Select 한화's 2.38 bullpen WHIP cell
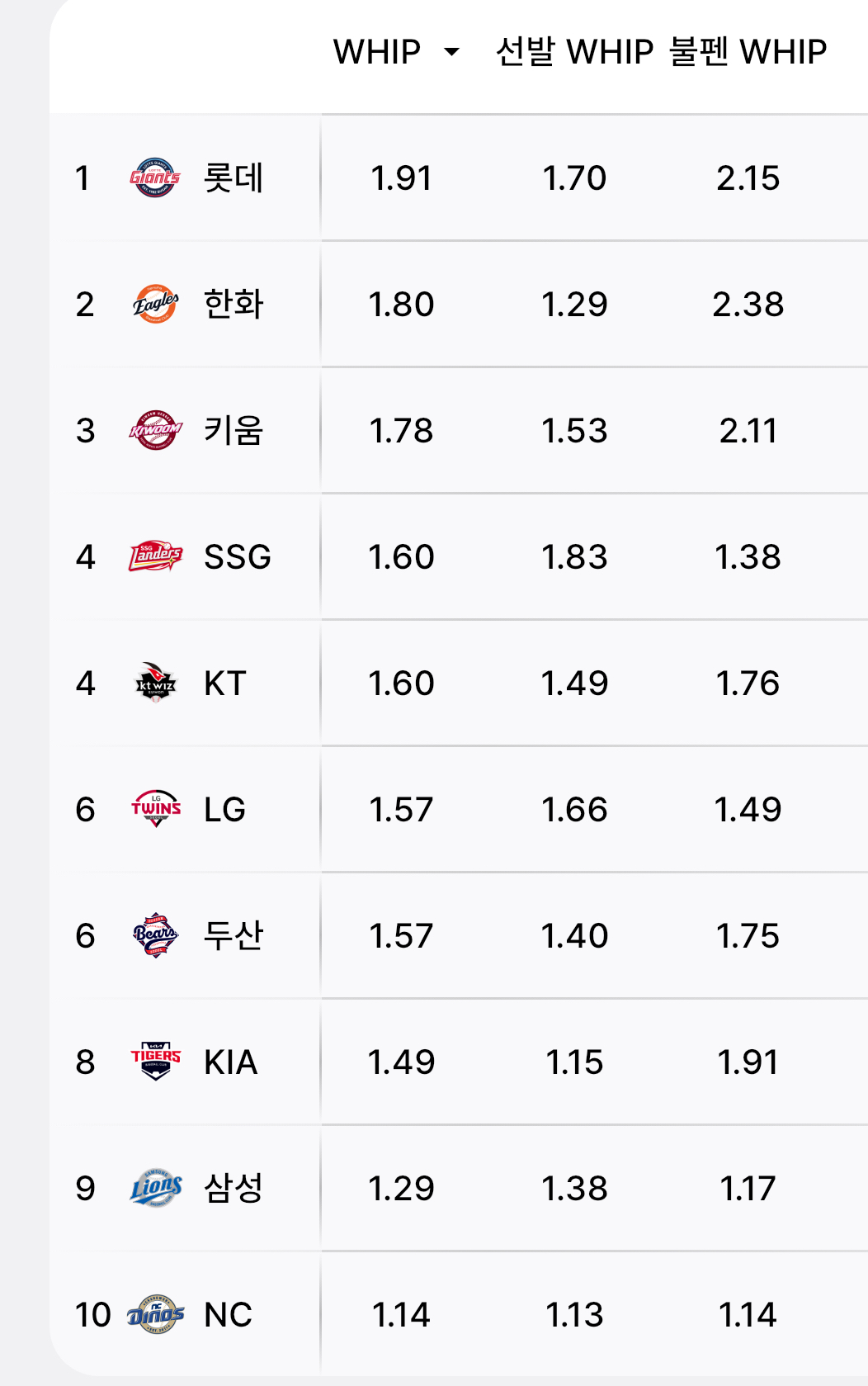 [x=748, y=304]
